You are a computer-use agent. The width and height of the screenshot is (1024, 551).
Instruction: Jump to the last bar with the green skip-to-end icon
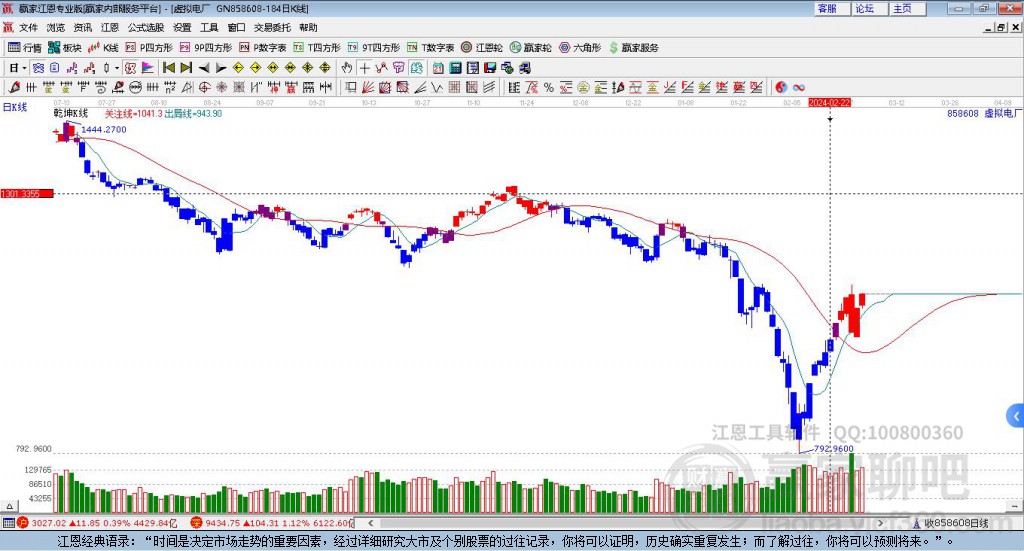186,68
